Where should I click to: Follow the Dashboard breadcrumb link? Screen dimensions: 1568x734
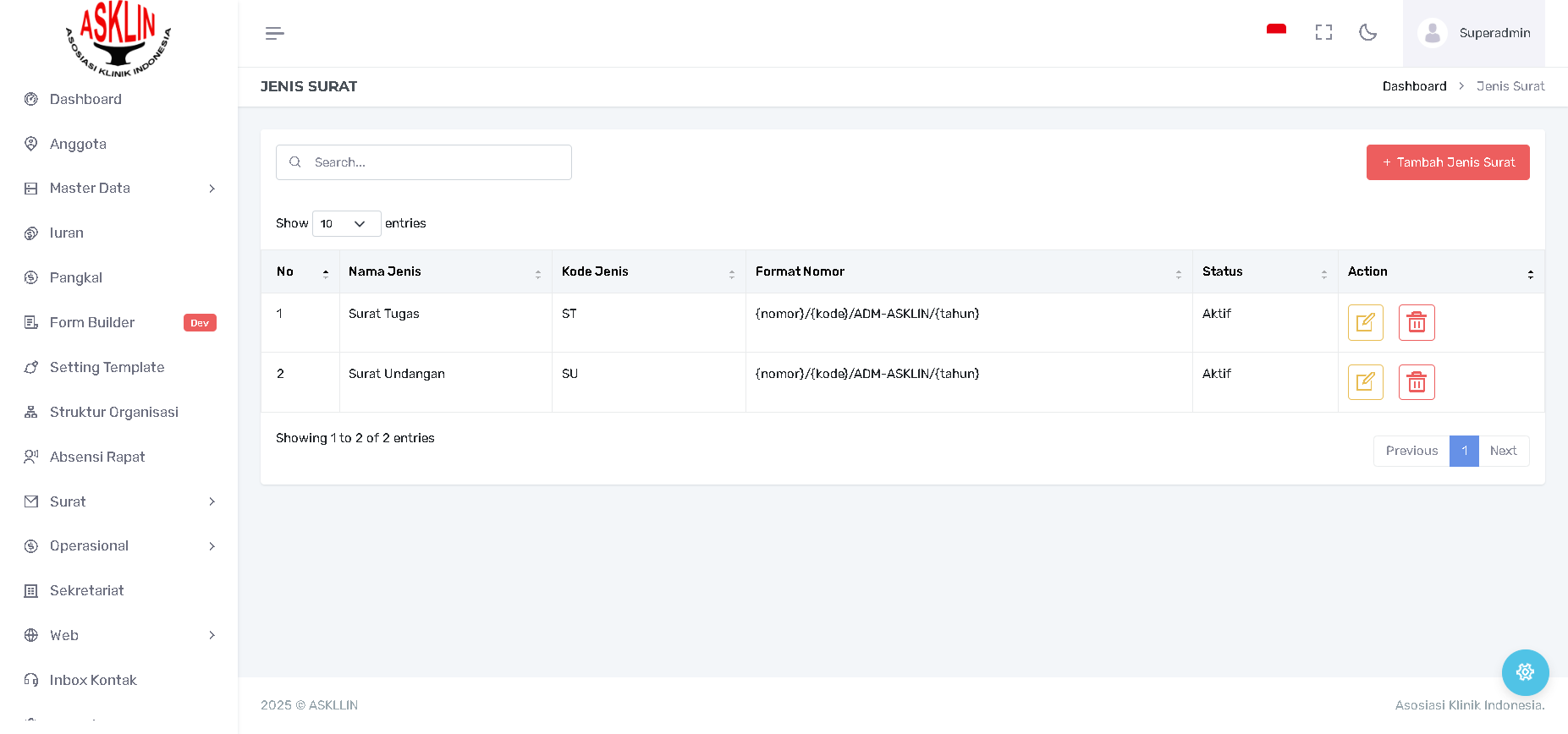tap(1414, 86)
